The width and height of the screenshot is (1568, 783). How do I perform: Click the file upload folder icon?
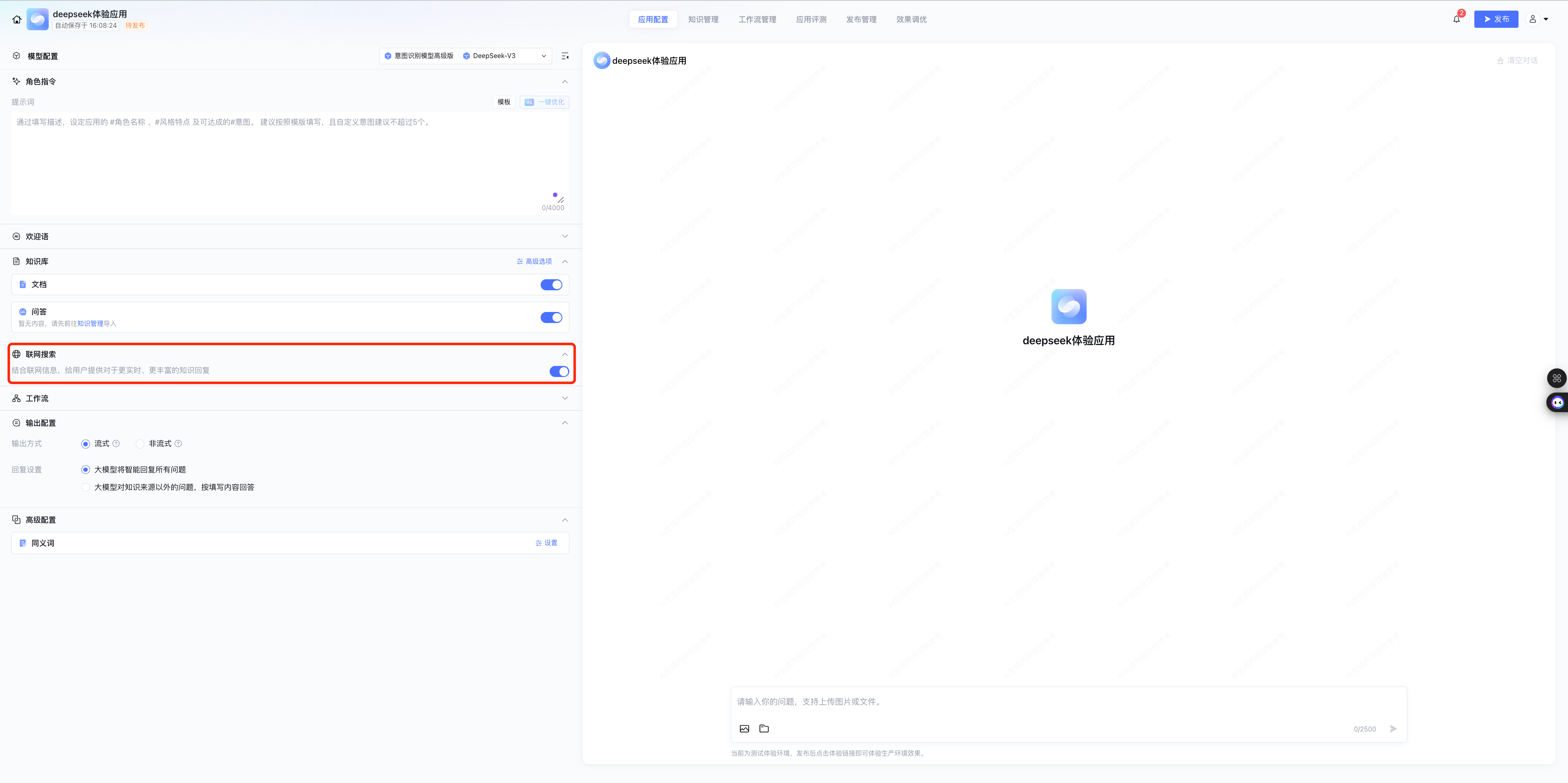[x=764, y=728]
